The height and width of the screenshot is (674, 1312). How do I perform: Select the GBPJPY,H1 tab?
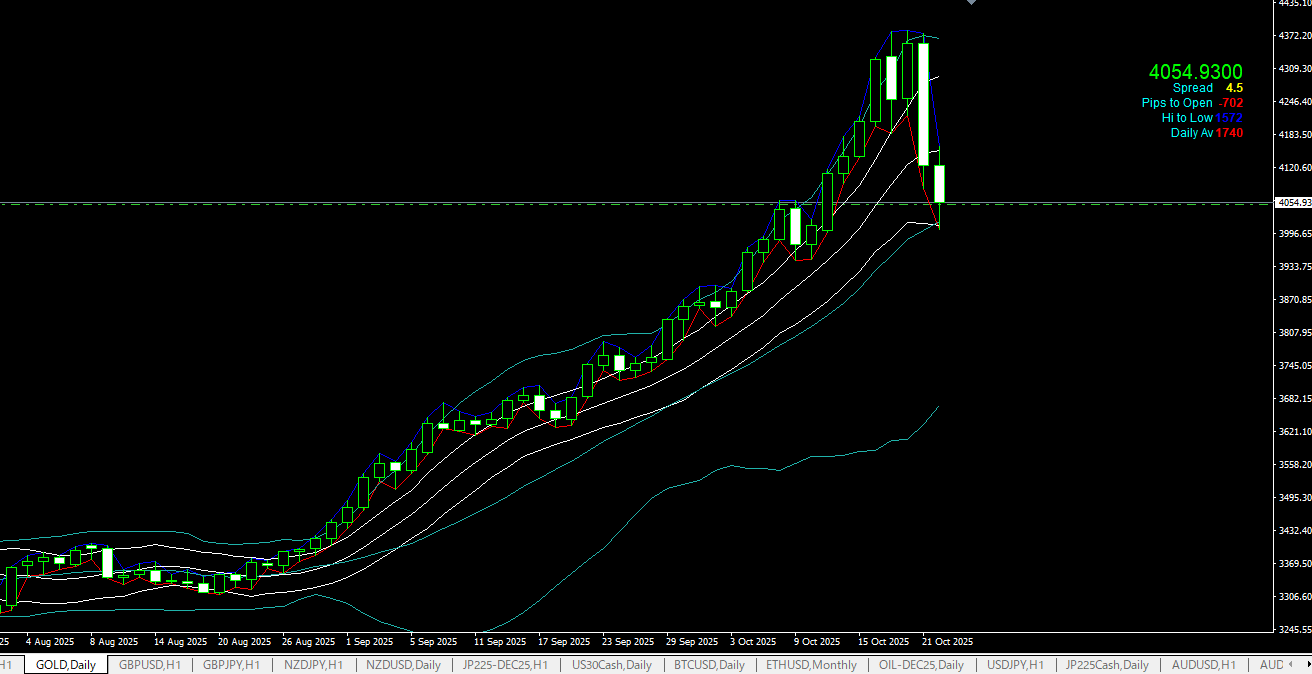[231, 665]
